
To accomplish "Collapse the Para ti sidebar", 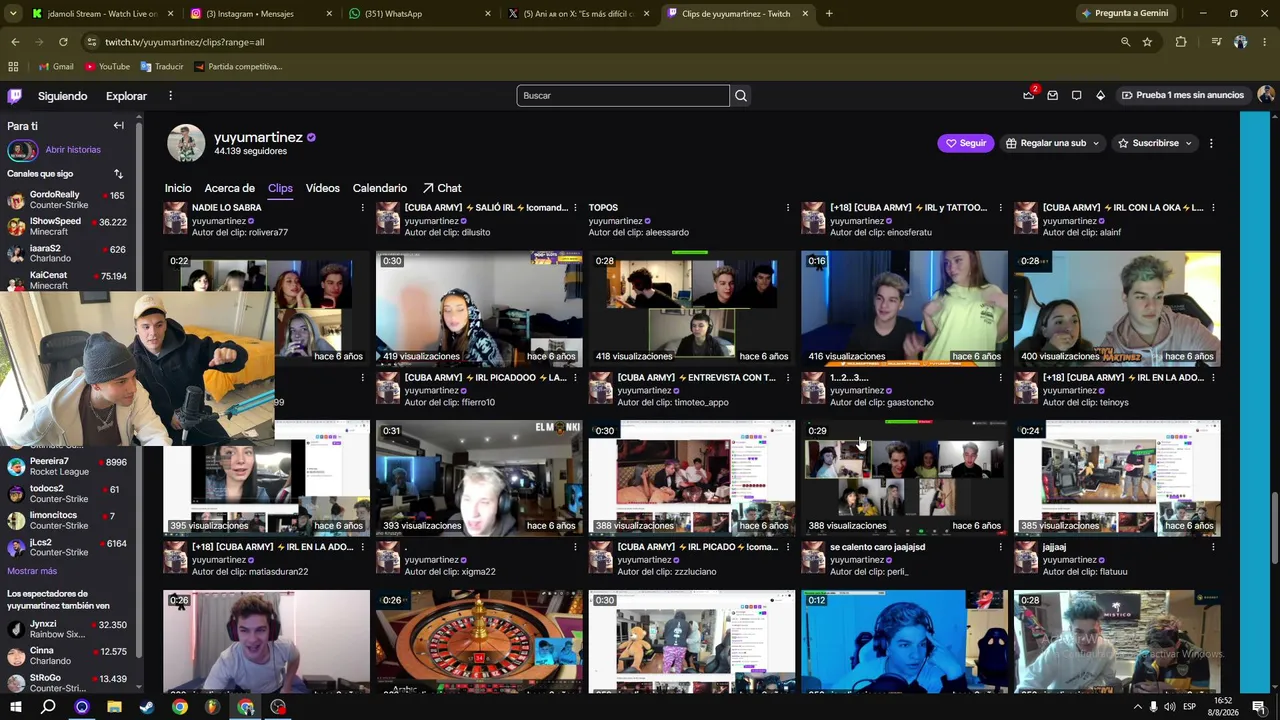I will [118, 125].
